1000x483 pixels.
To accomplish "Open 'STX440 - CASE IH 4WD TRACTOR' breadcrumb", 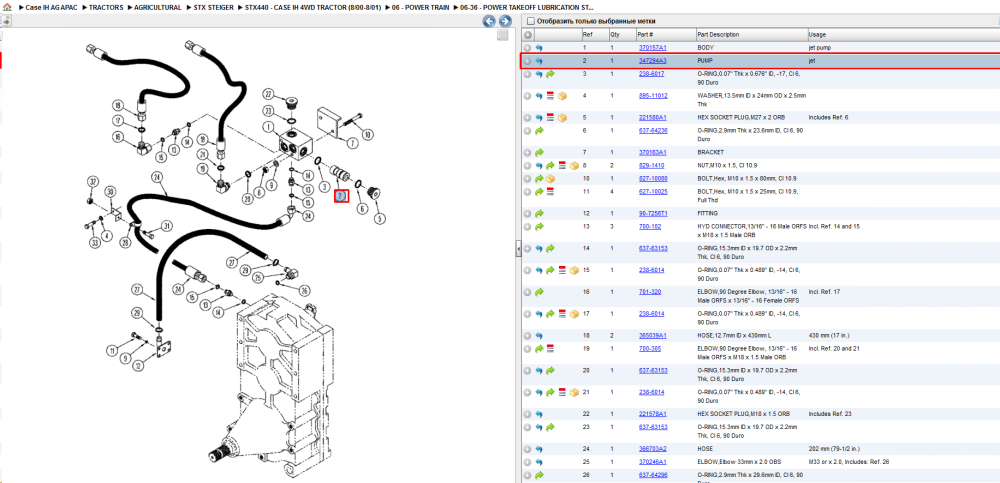I will [x=312, y=8].
